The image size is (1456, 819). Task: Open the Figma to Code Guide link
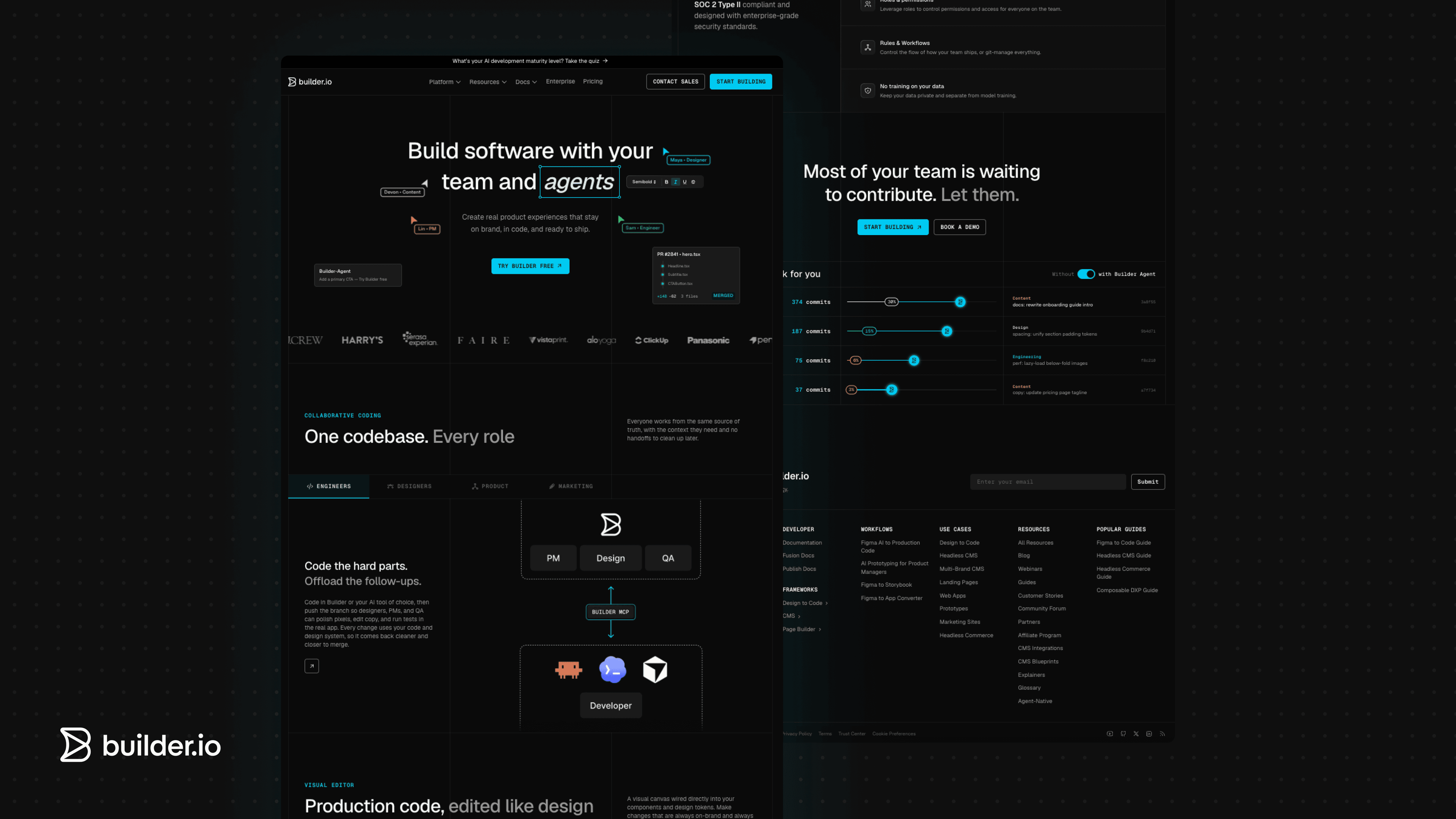click(x=1123, y=543)
